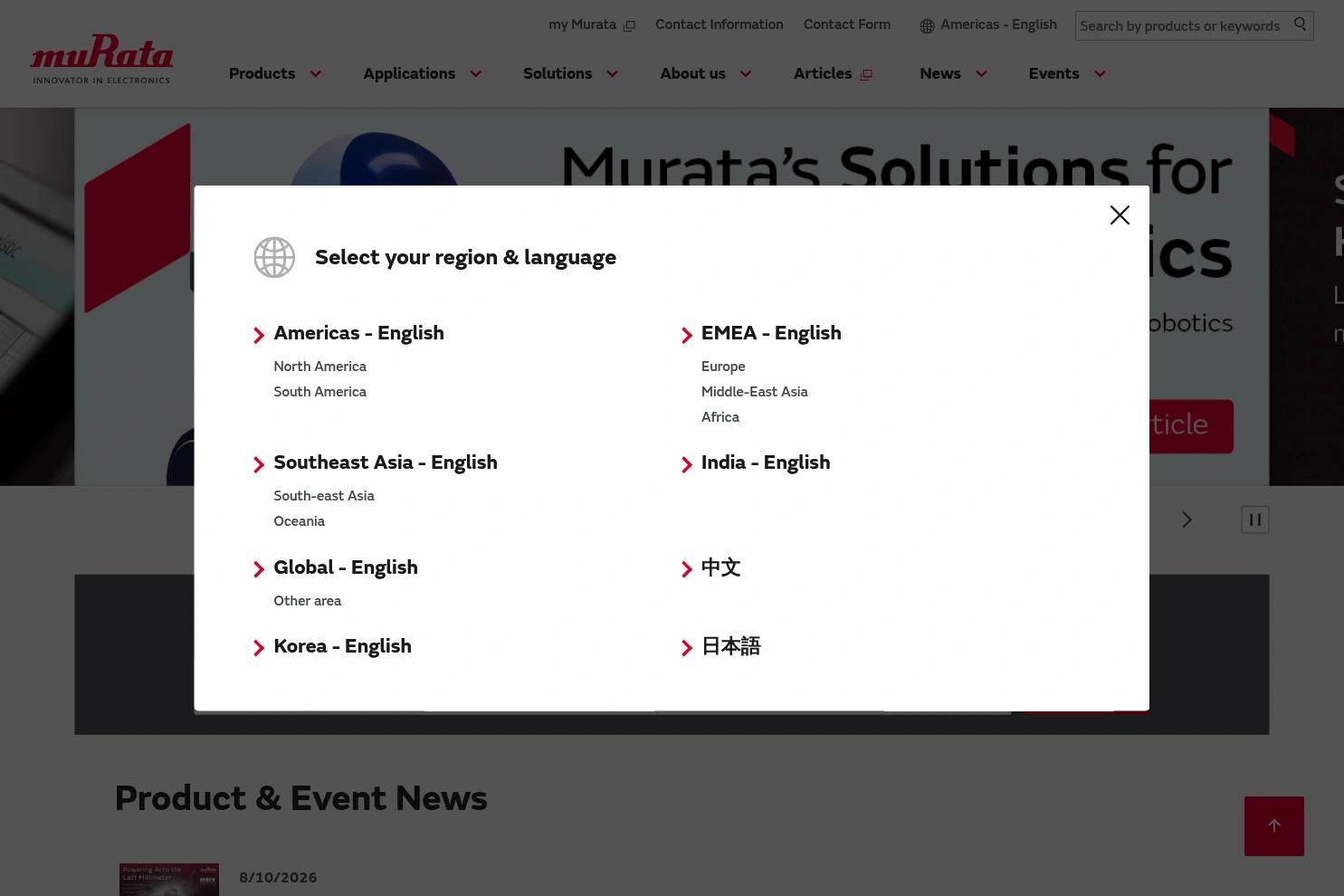Pause the carousel slideshow
This screenshot has height=896, width=1344.
[x=1255, y=519]
